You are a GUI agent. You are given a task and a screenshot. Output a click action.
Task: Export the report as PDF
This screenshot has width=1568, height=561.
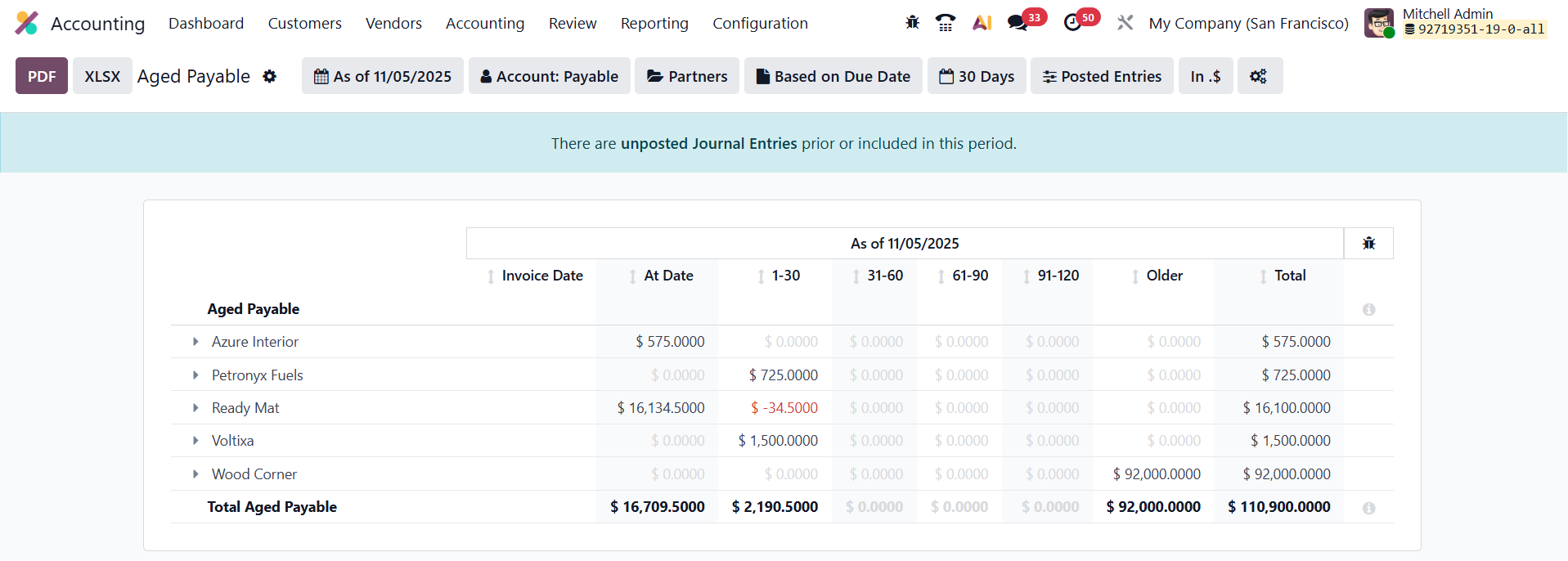point(42,76)
